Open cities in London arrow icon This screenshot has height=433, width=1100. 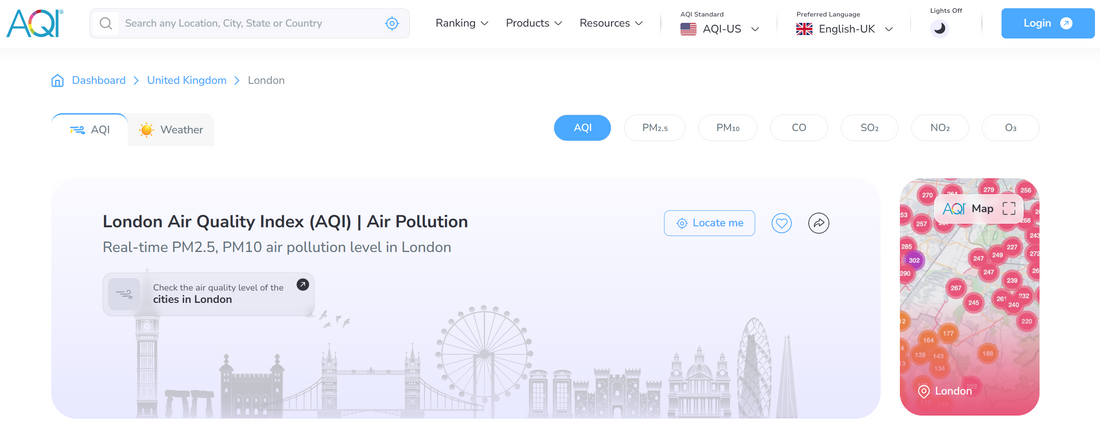(302, 284)
